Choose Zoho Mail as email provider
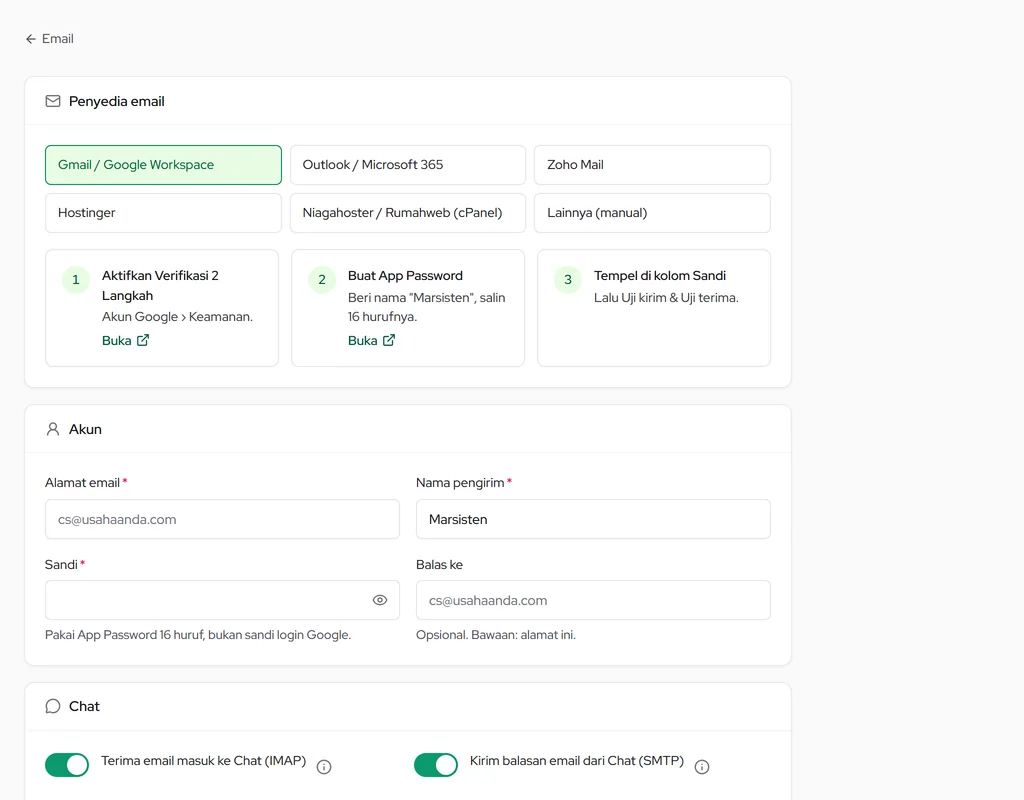The width and height of the screenshot is (1024, 800). pyautogui.click(x=652, y=165)
